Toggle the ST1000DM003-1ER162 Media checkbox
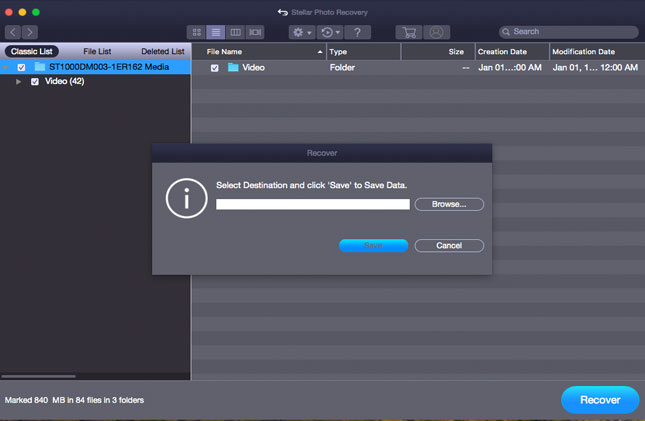 click(x=21, y=67)
